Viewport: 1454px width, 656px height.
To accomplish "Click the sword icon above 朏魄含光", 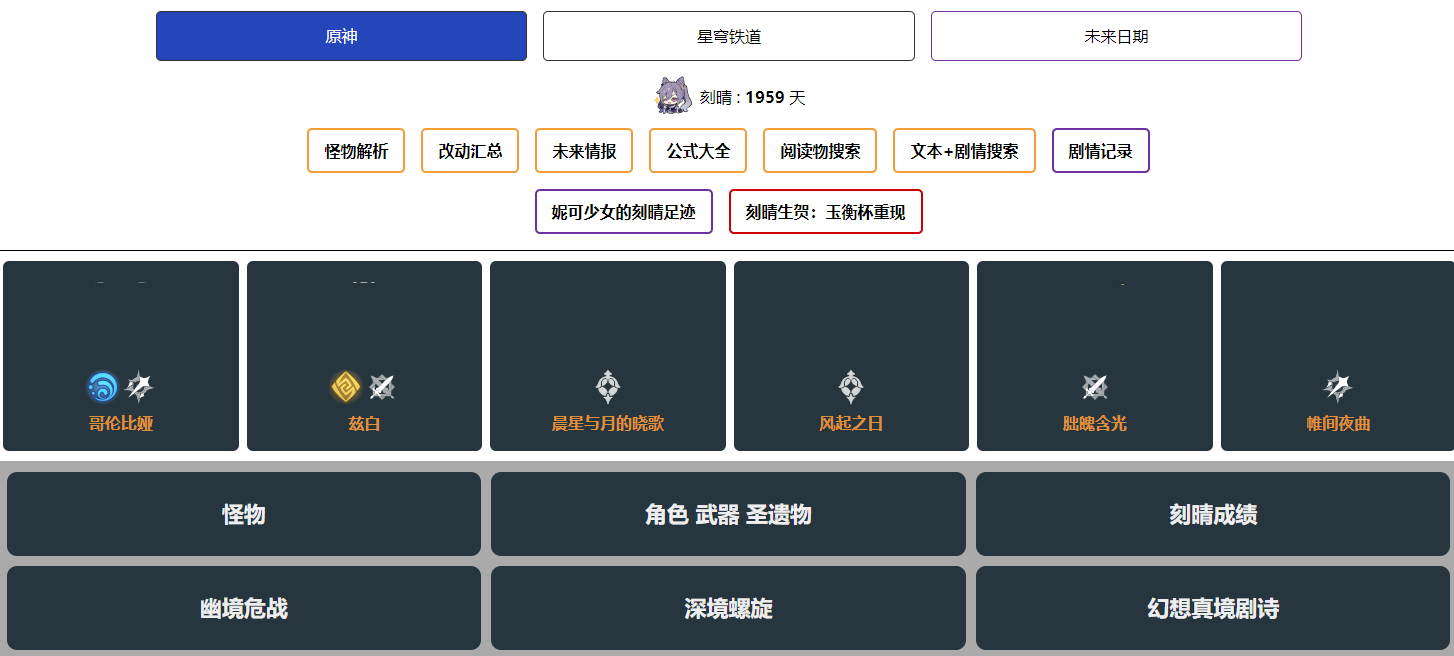I will point(1095,387).
